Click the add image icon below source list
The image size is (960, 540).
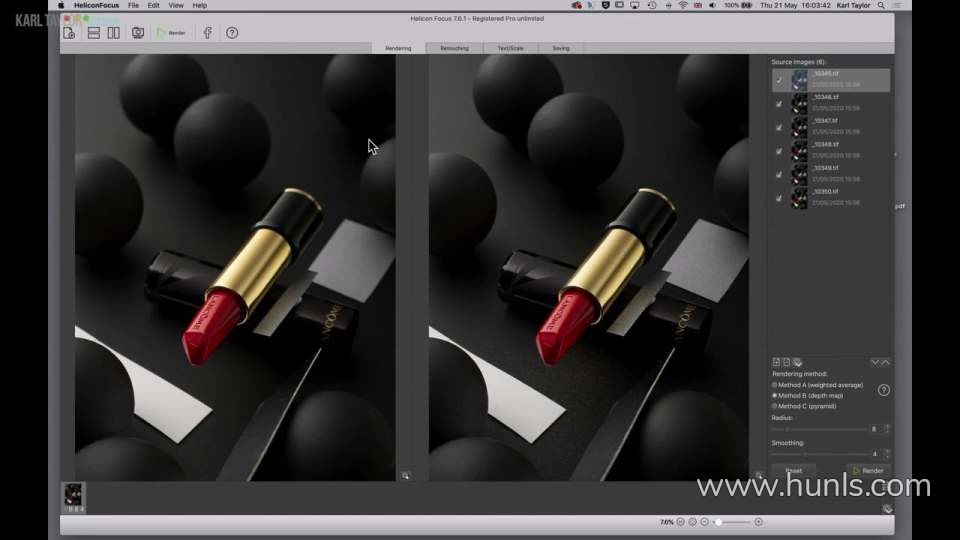point(776,362)
